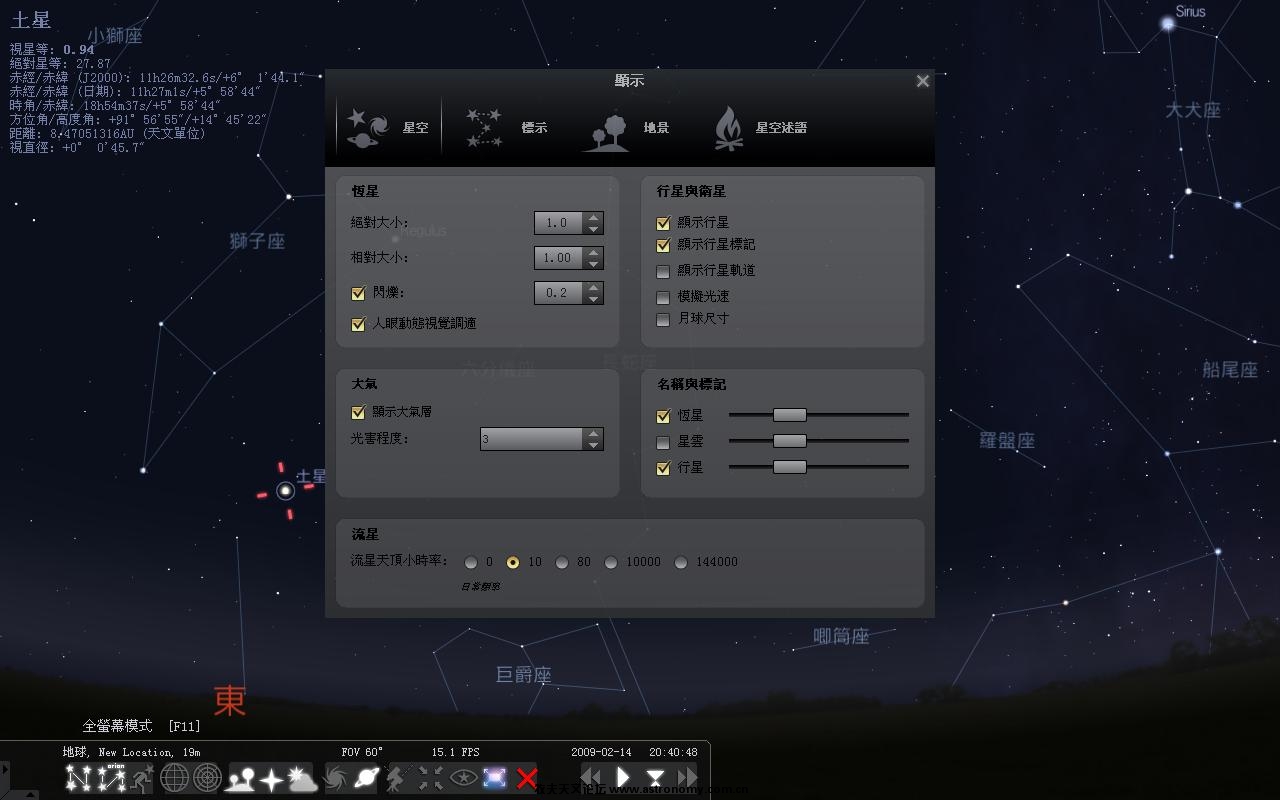The width and height of the screenshot is (1280, 800).
Task: Enable 顯示行星軌道 checkbox
Action: click(662, 271)
